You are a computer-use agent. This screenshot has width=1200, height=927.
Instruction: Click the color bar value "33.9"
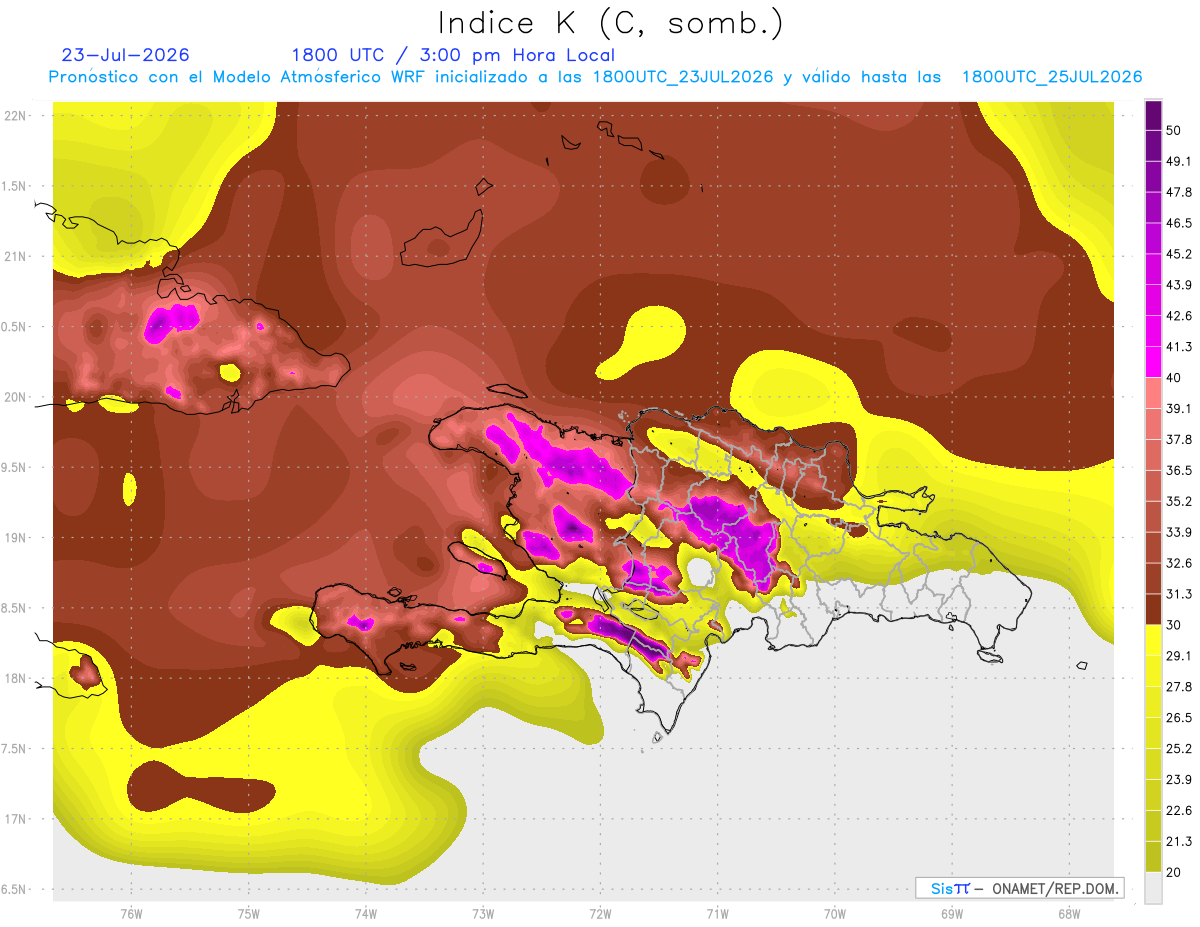coord(1179,532)
